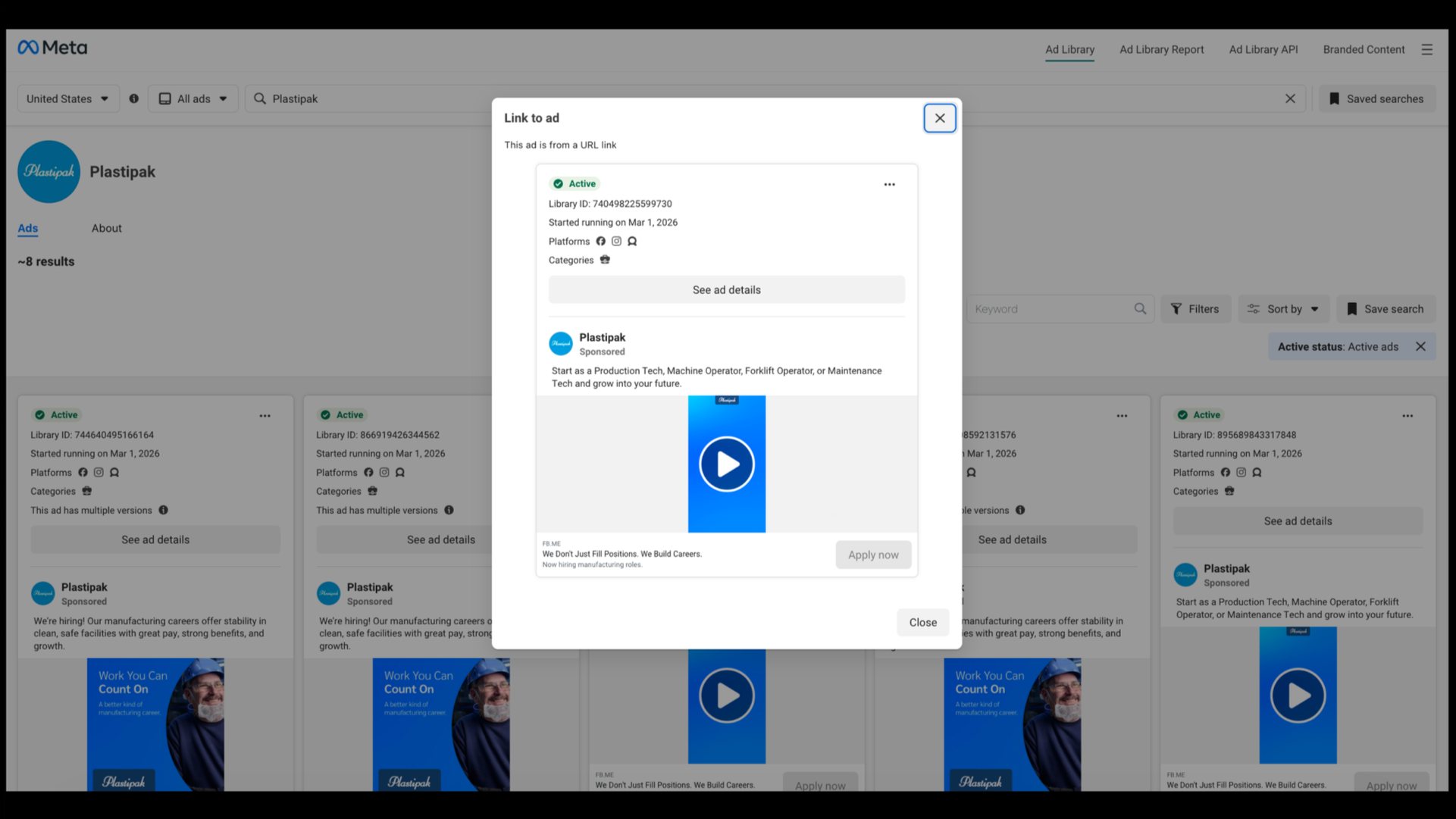The image size is (1456, 819).
Task: Open the All ads category dropdown
Action: point(193,98)
